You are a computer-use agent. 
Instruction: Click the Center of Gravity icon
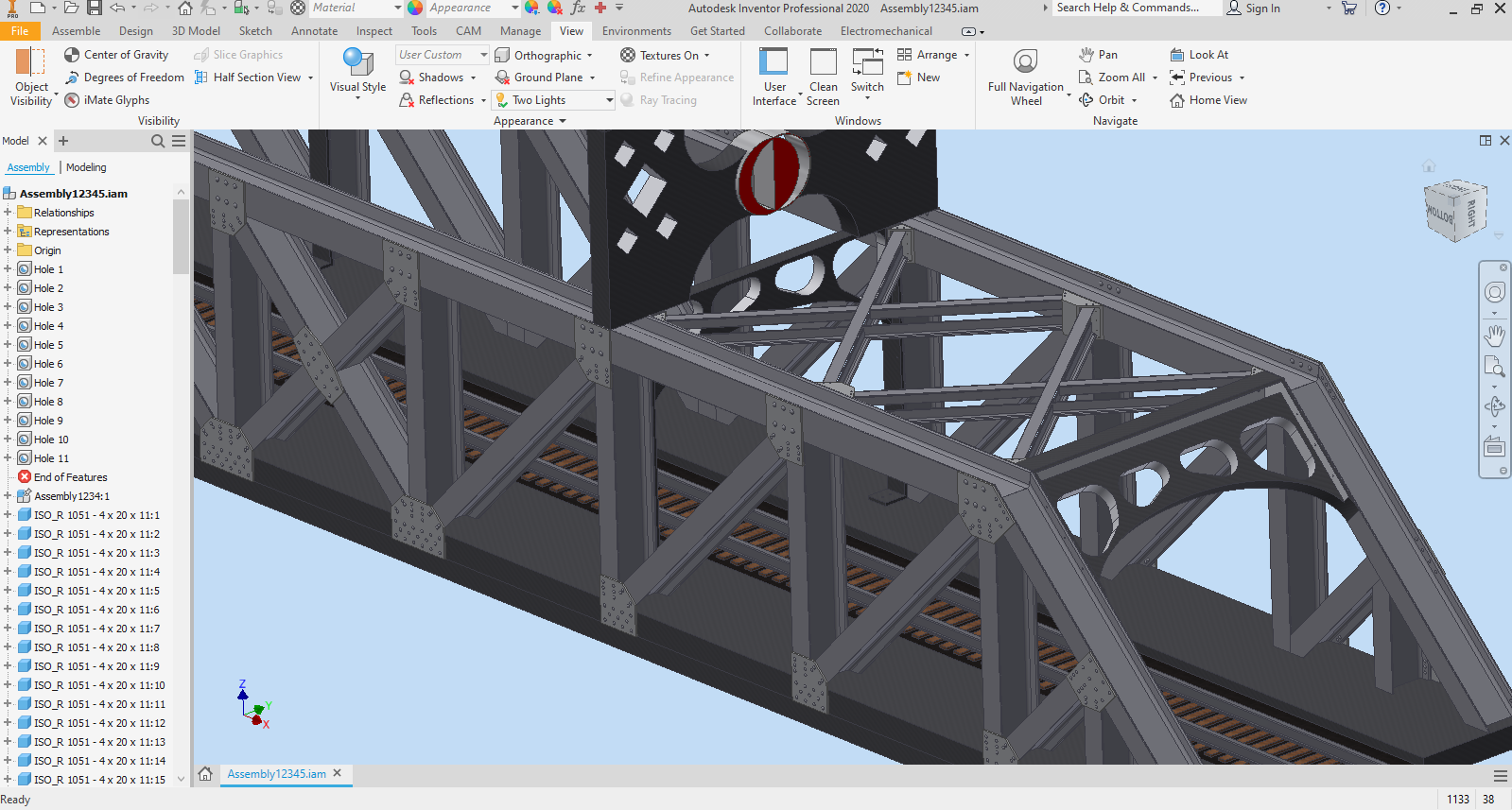click(x=72, y=55)
